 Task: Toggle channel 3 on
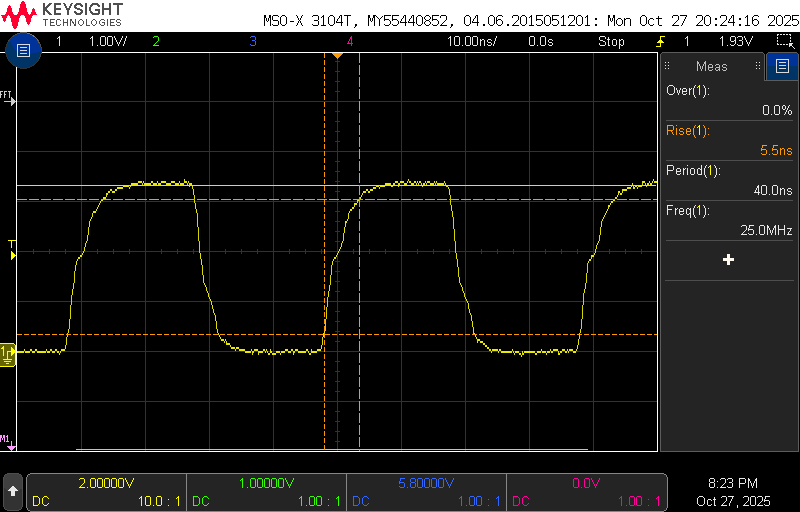(253, 41)
